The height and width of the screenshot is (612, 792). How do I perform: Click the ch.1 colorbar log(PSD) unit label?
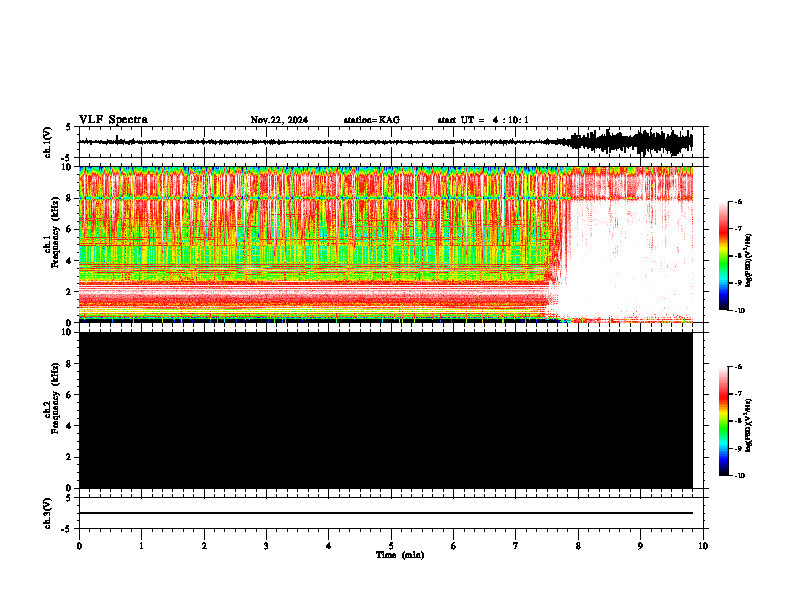pos(750,261)
